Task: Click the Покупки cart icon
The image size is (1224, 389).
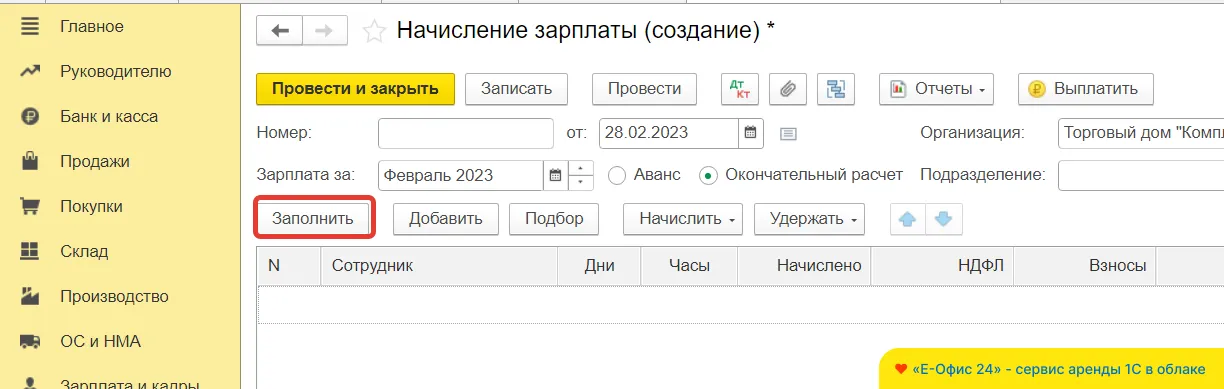Action: point(30,207)
